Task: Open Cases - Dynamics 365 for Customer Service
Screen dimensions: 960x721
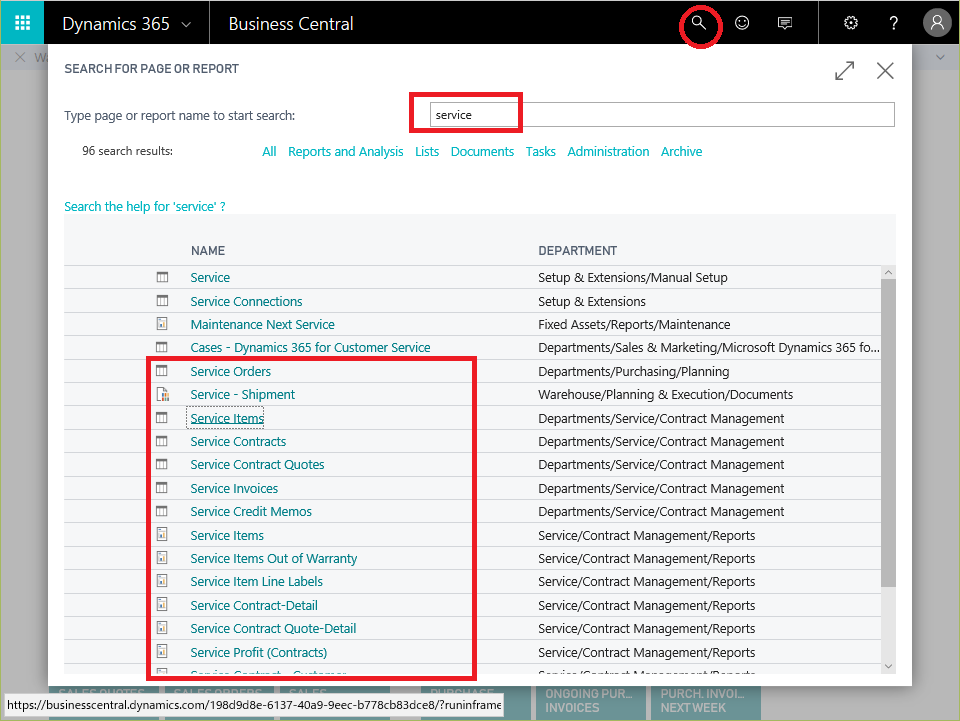Action: [x=310, y=348]
